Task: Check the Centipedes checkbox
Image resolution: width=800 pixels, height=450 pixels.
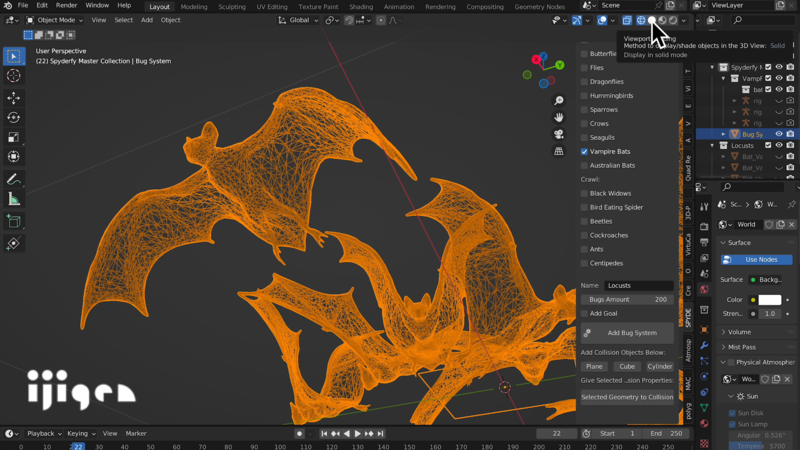Action: pyautogui.click(x=584, y=263)
